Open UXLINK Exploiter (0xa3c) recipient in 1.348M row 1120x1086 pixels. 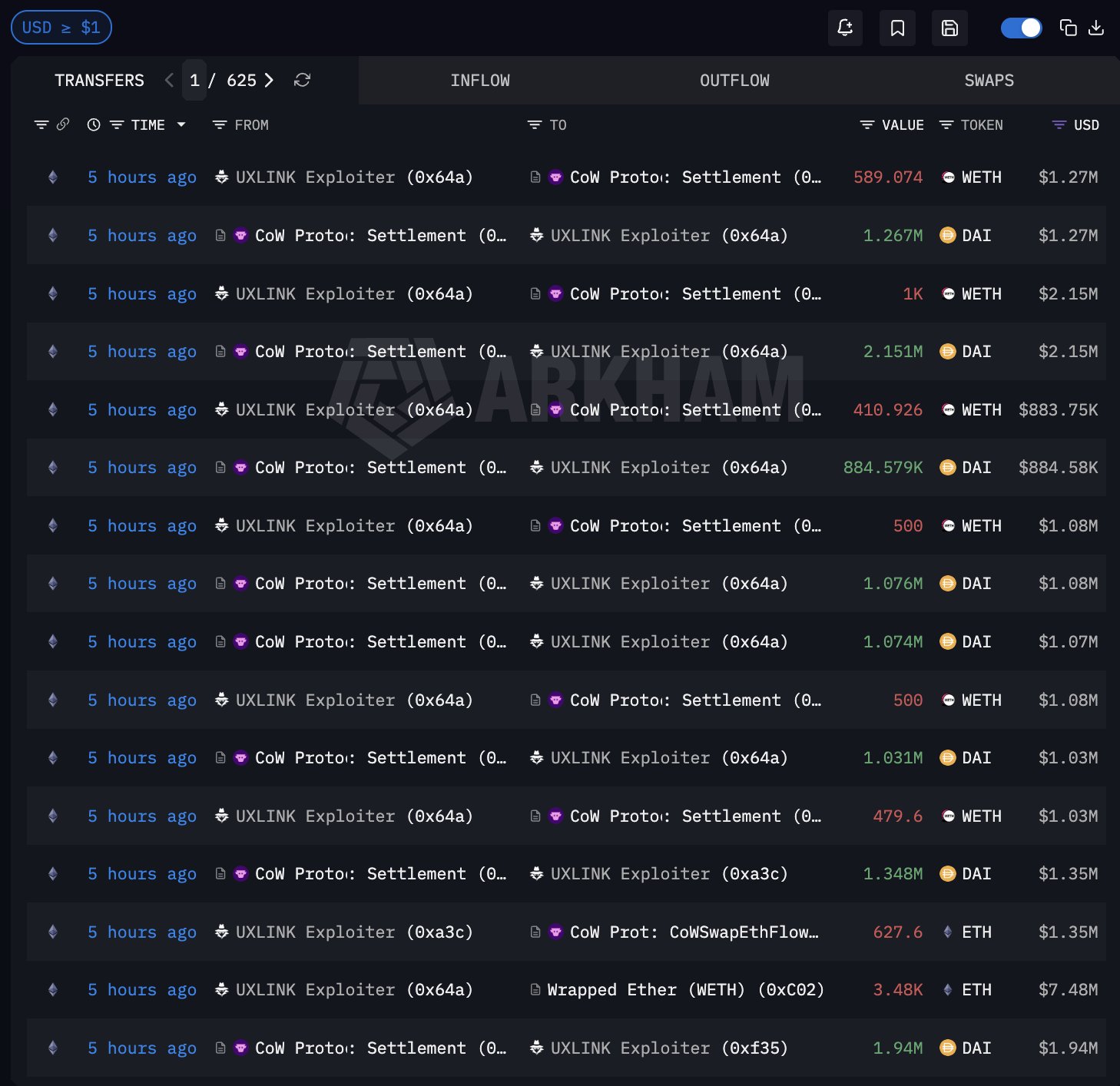pos(669,874)
